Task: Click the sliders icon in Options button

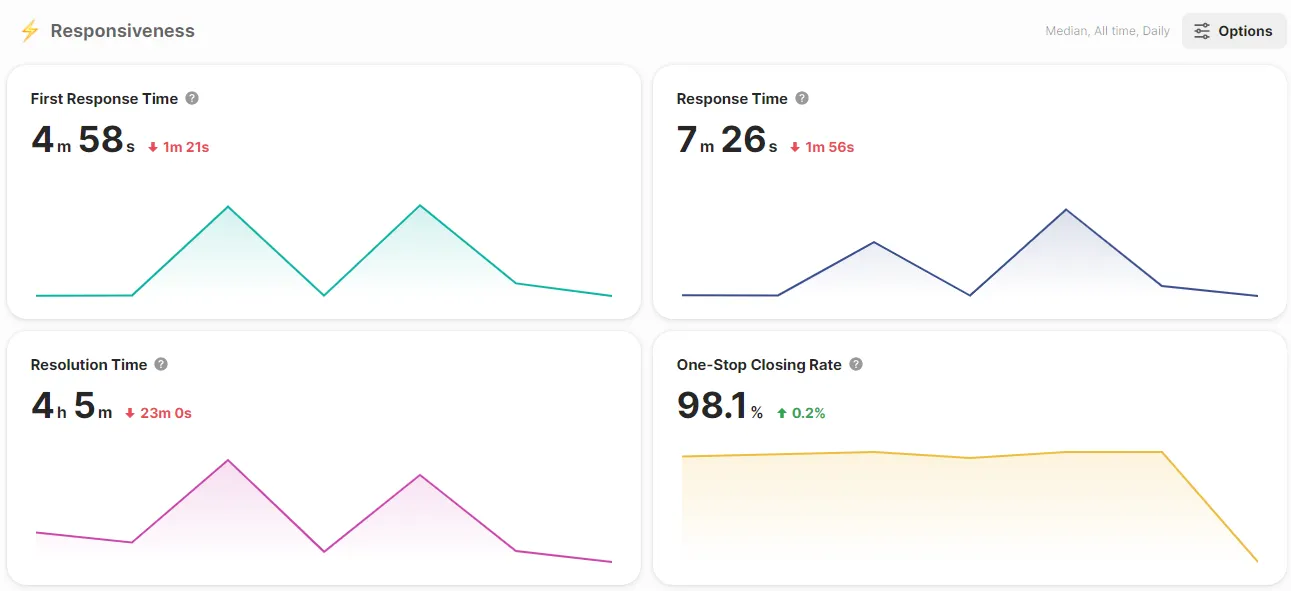Action: (1202, 31)
